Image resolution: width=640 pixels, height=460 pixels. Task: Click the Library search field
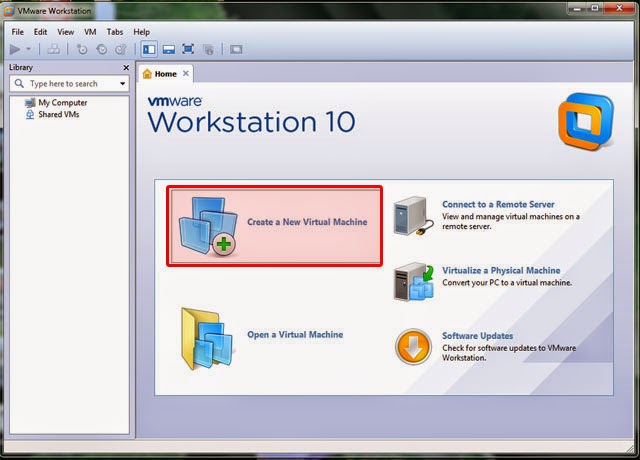69,84
